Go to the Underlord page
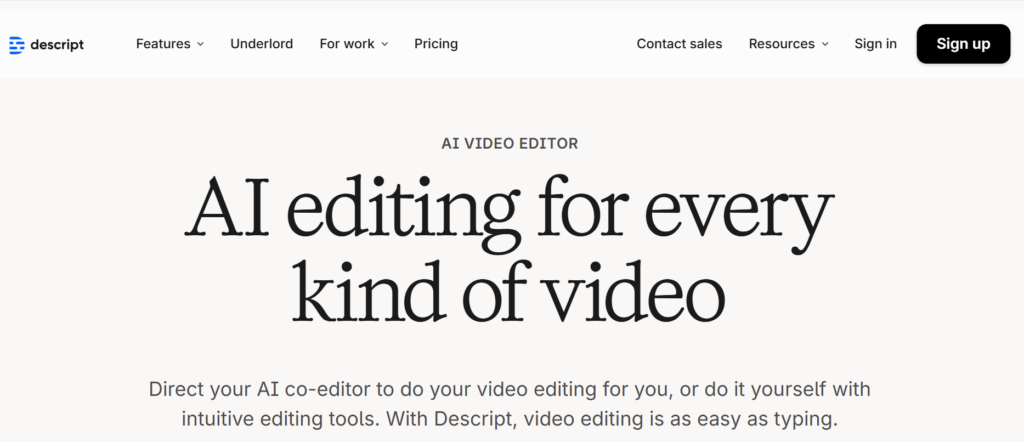Viewport: 1024px width, 442px height. (261, 44)
